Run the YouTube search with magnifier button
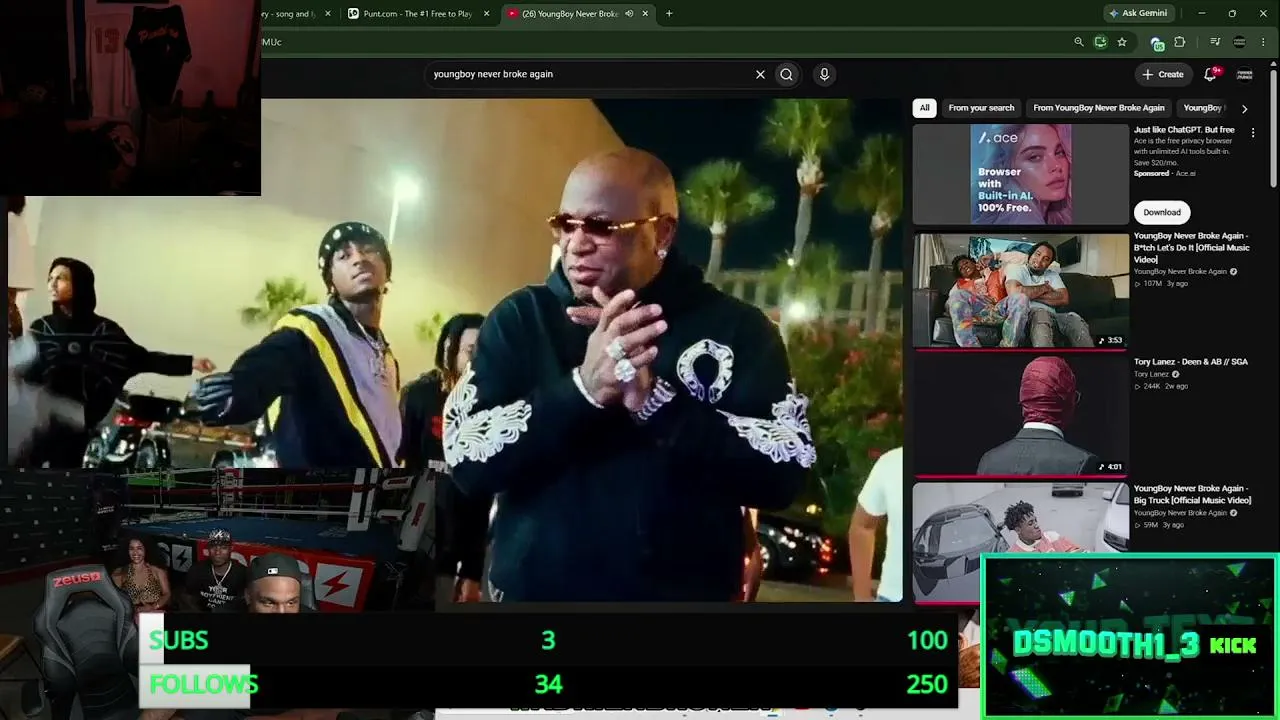This screenshot has width=1280, height=720. 787,74
